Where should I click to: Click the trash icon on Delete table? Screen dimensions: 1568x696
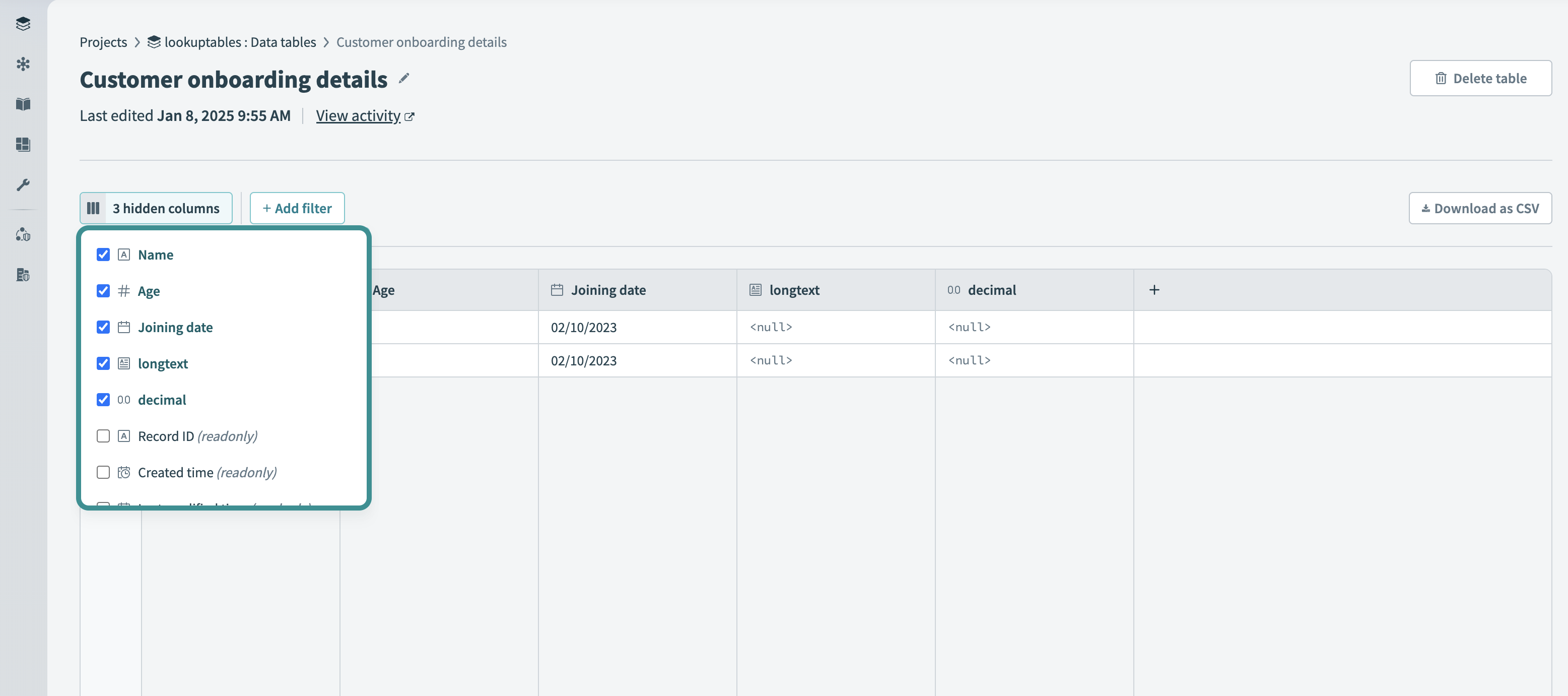pos(1441,79)
